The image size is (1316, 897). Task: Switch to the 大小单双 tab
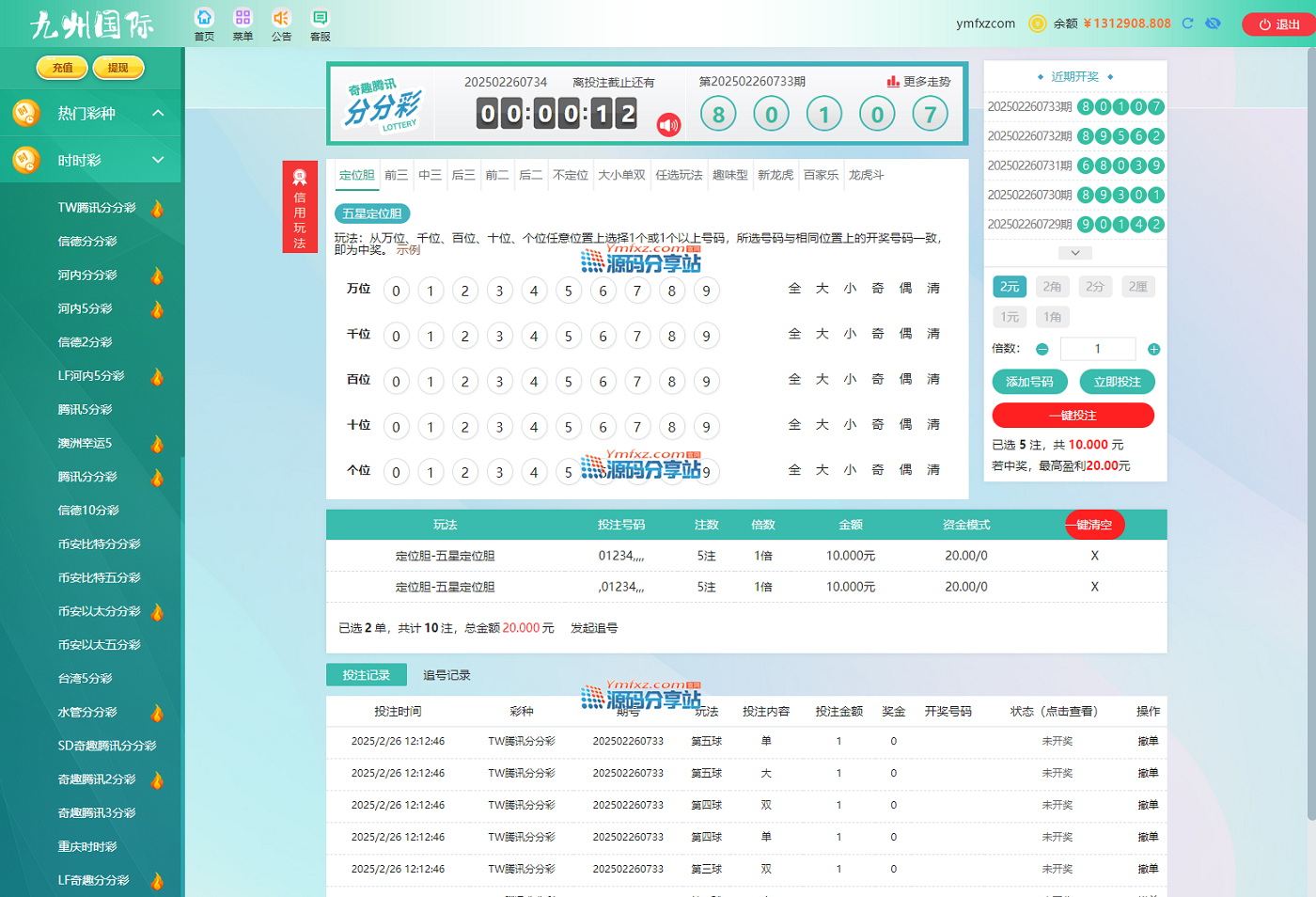click(621, 175)
